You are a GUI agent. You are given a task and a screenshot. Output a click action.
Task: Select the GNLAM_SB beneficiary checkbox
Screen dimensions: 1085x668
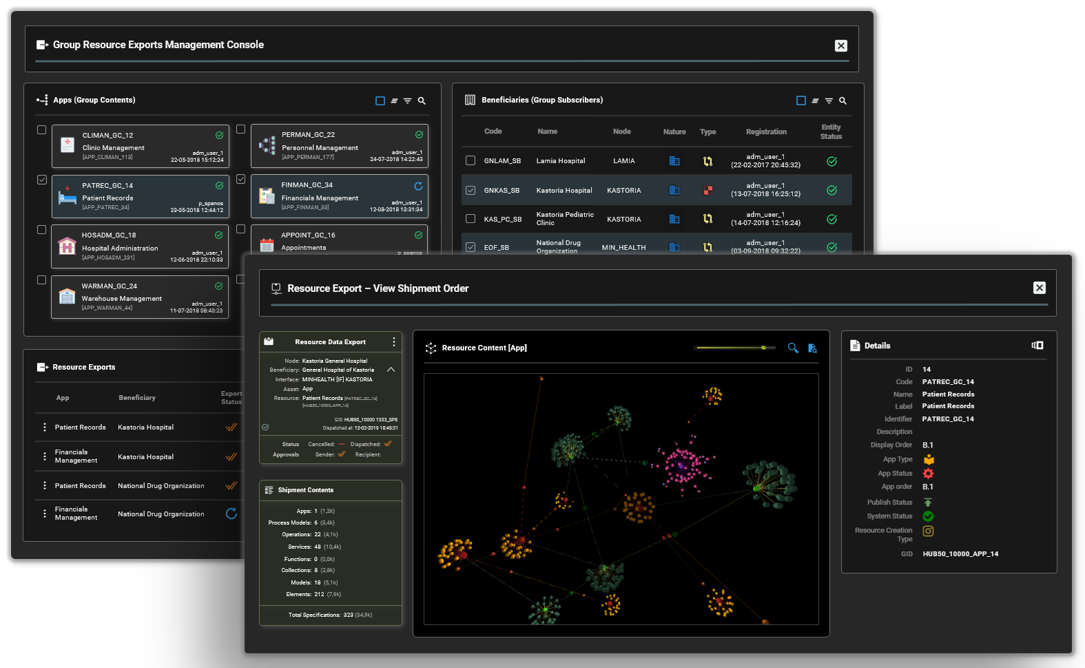pos(471,161)
